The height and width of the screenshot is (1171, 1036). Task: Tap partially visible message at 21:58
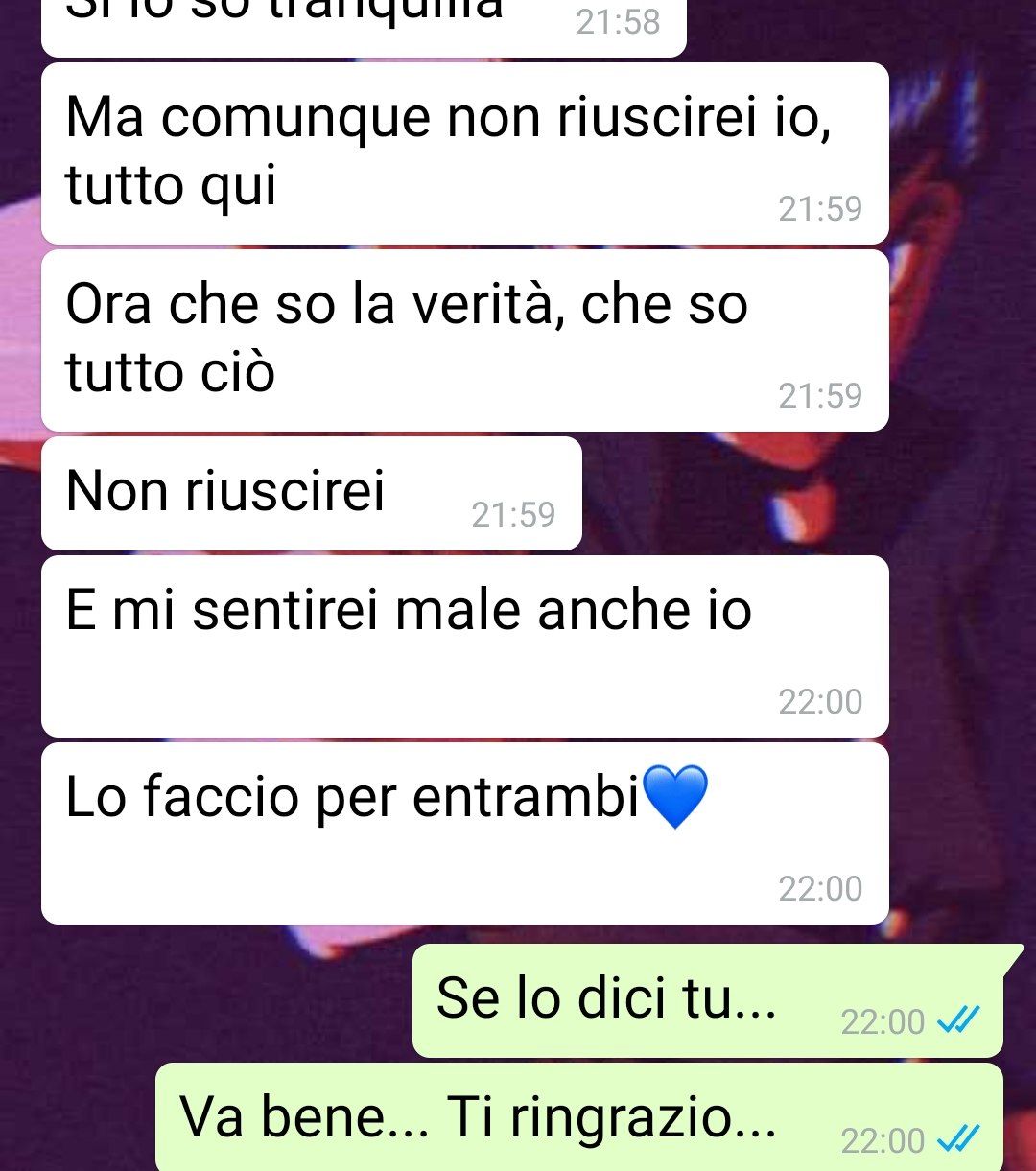click(x=364, y=24)
